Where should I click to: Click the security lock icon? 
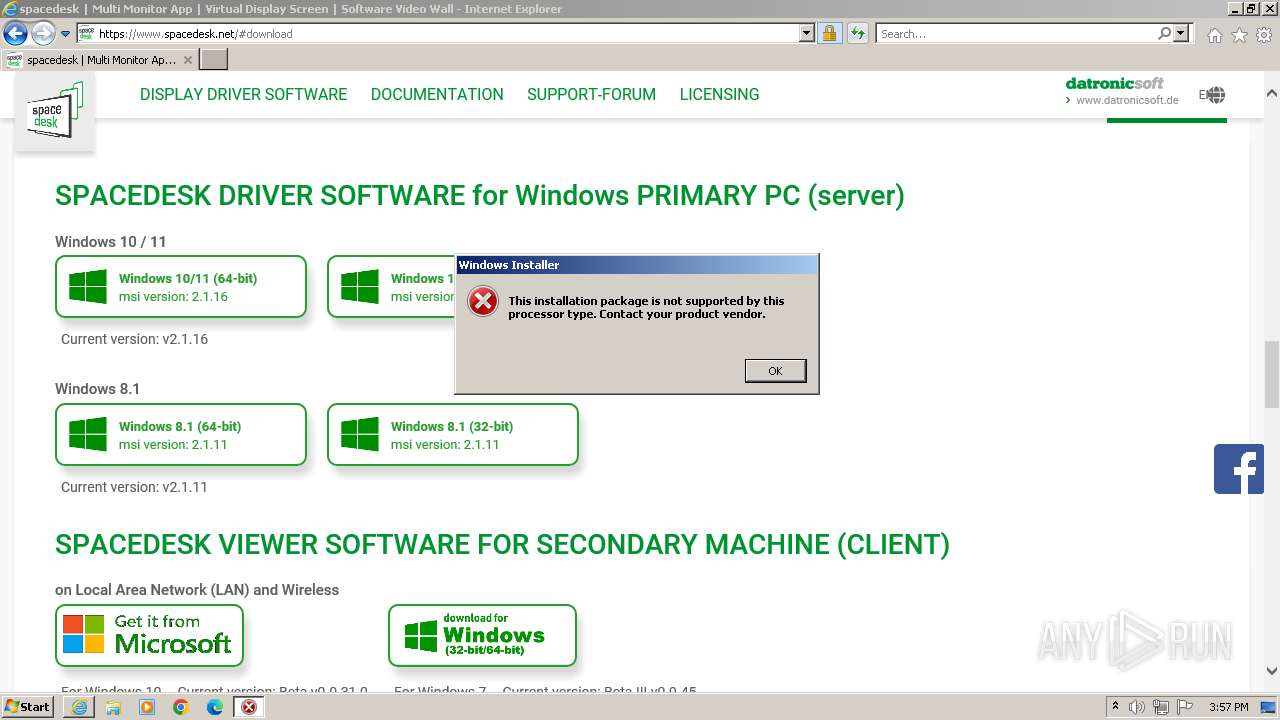(x=829, y=33)
